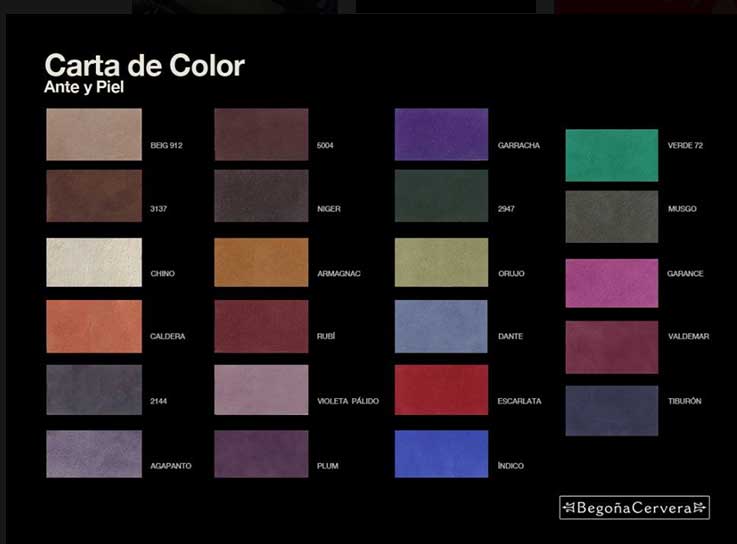Click the RUBÍ label text
The image size is (737, 544).
click(326, 336)
